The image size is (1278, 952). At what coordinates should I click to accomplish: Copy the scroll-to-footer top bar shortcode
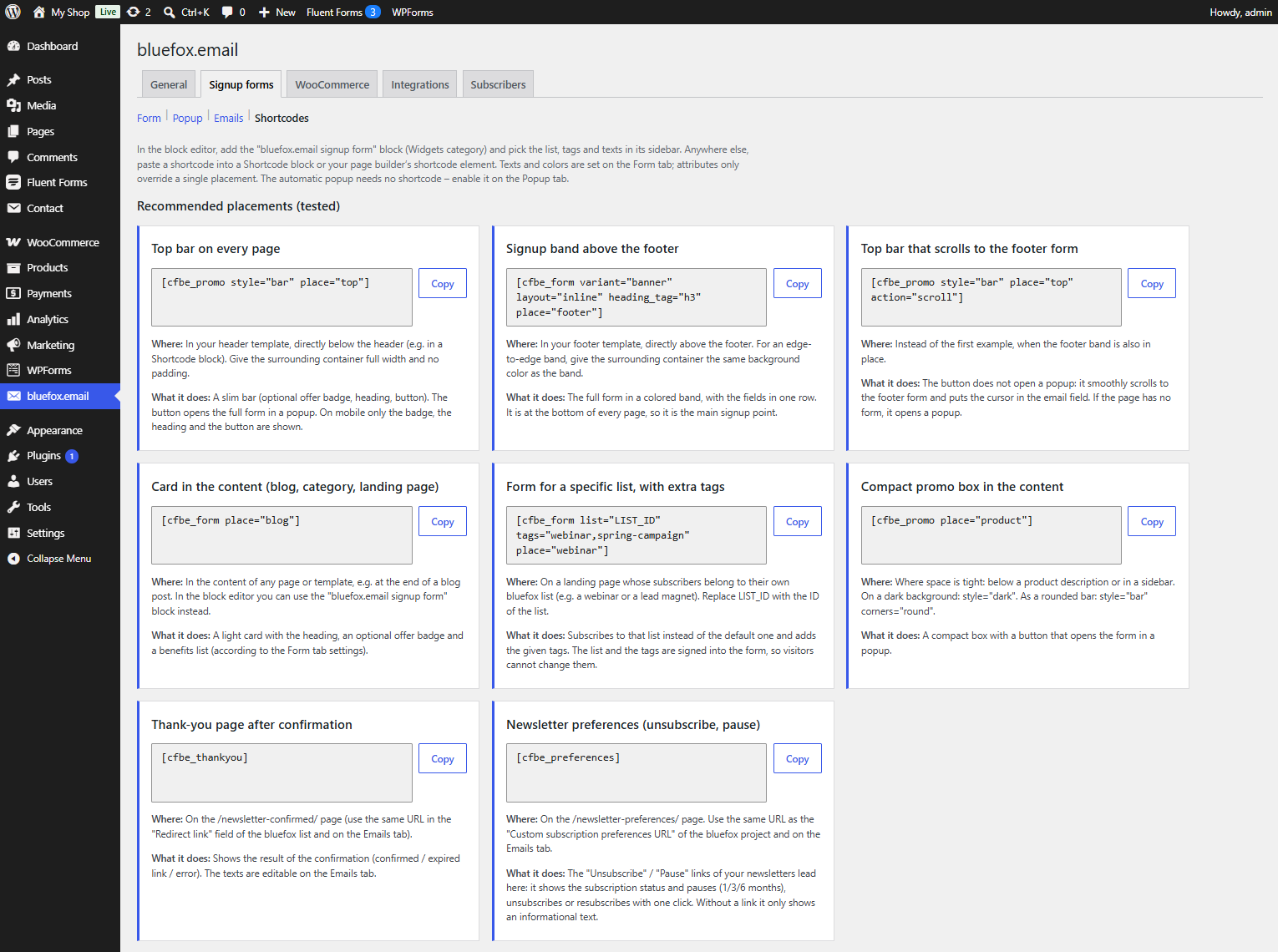pyautogui.click(x=1152, y=283)
